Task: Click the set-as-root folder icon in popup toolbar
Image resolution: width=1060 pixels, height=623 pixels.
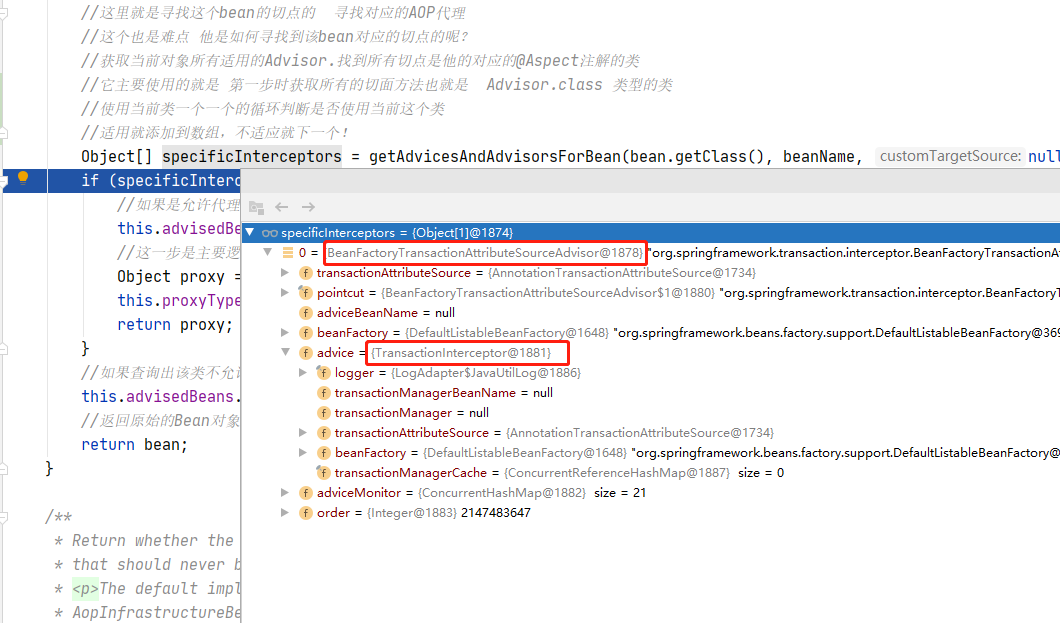Action: pyautogui.click(x=256, y=207)
